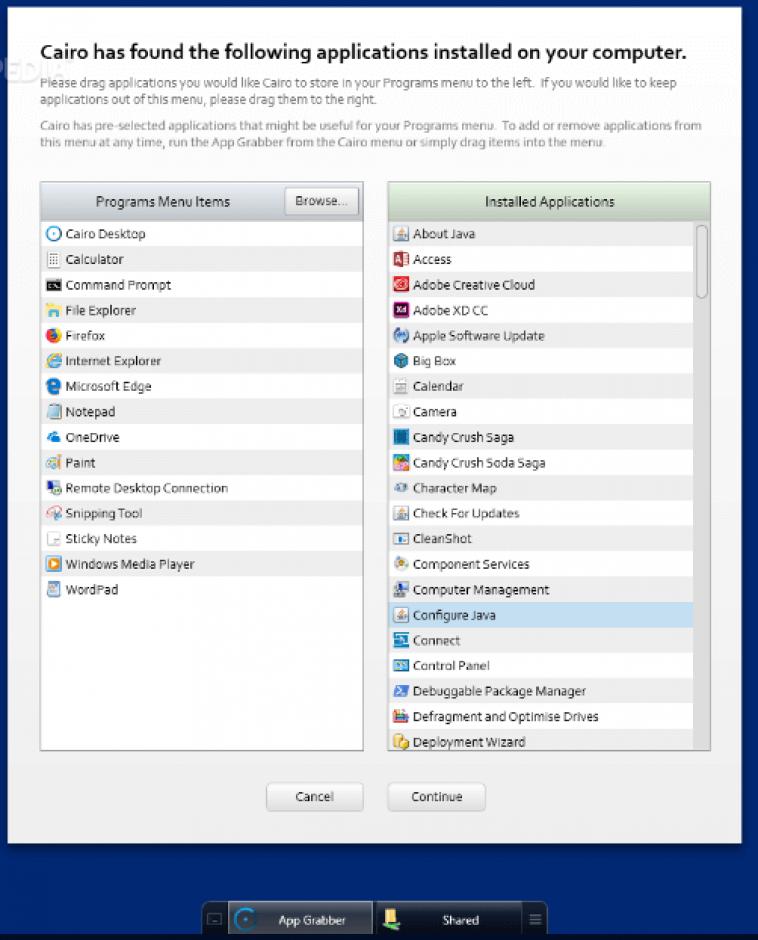Select the Access icon

tap(401, 259)
